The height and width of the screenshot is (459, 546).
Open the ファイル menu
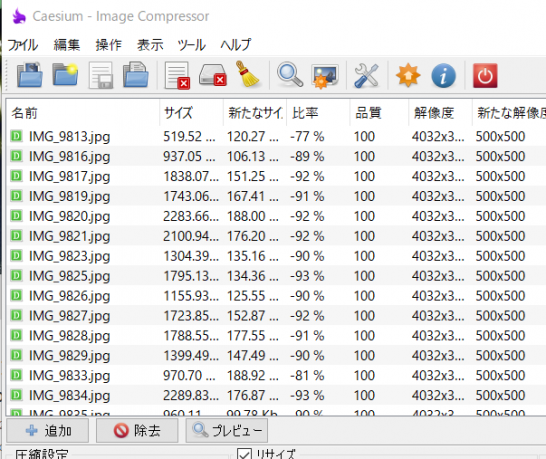23,45
